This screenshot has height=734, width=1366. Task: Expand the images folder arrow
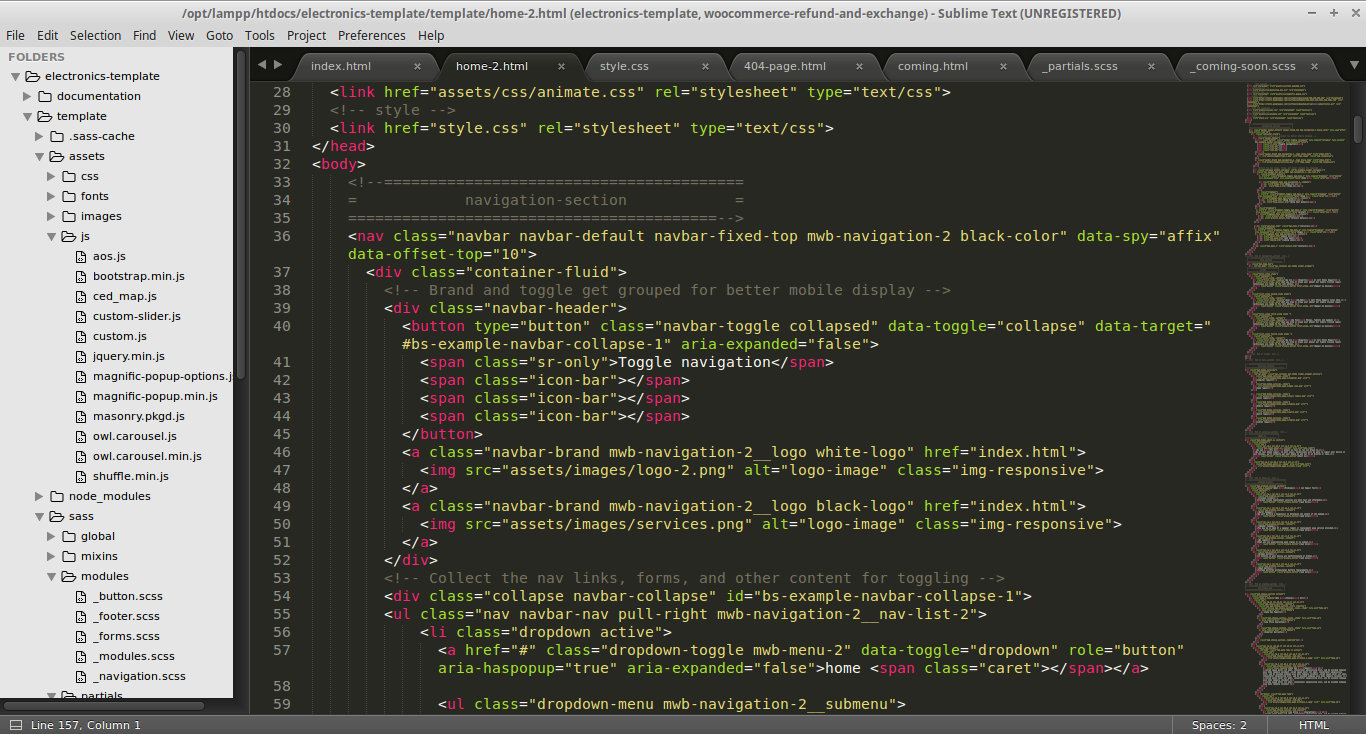pyautogui.click(x=51, y=216)
